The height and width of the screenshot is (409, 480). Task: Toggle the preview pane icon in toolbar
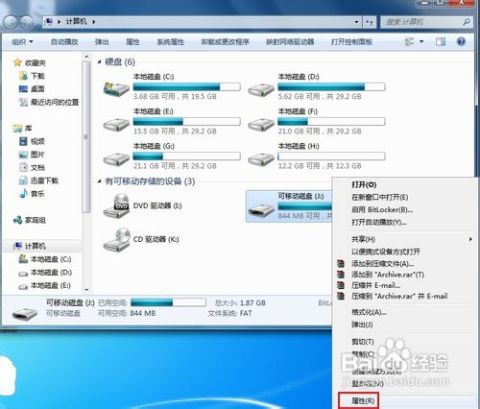coord(440,42)
